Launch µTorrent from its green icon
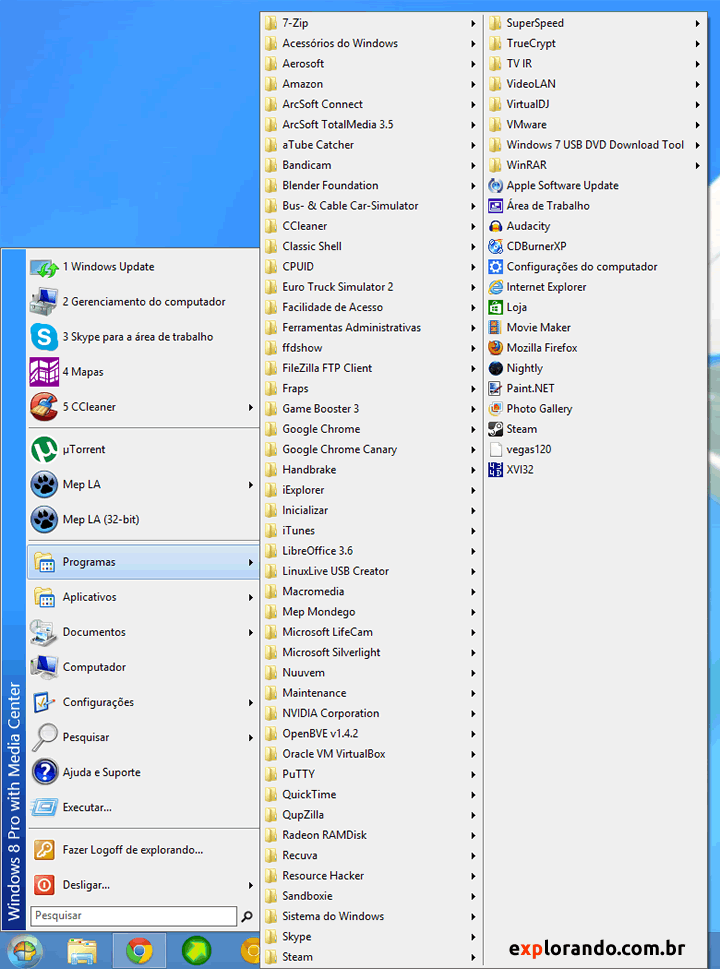This screenshot has width=720, height=969. point(44,449)
